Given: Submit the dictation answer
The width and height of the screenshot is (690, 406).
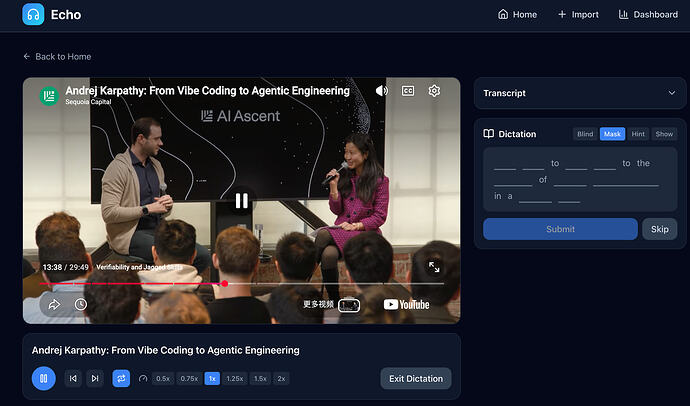Looking at the screenshot, I should tap(560, 229).
